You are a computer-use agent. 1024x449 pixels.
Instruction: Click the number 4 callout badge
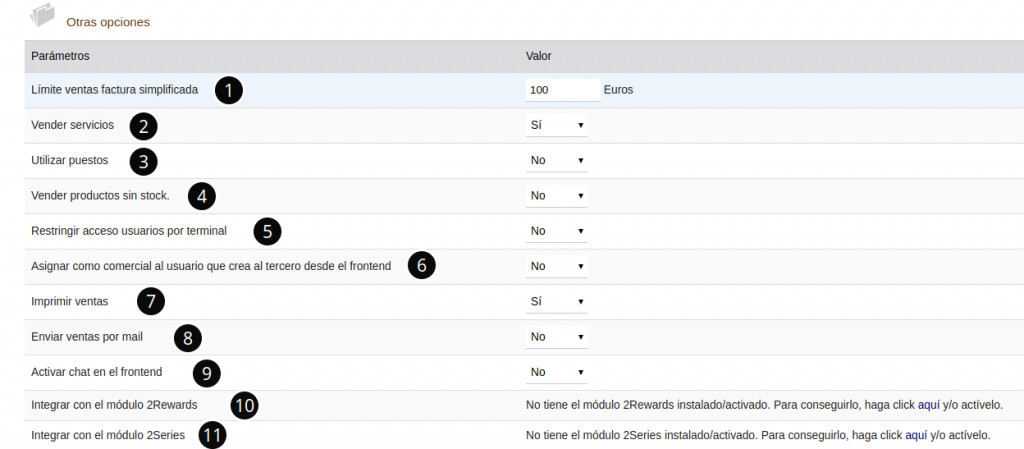(x=202, y=196)
